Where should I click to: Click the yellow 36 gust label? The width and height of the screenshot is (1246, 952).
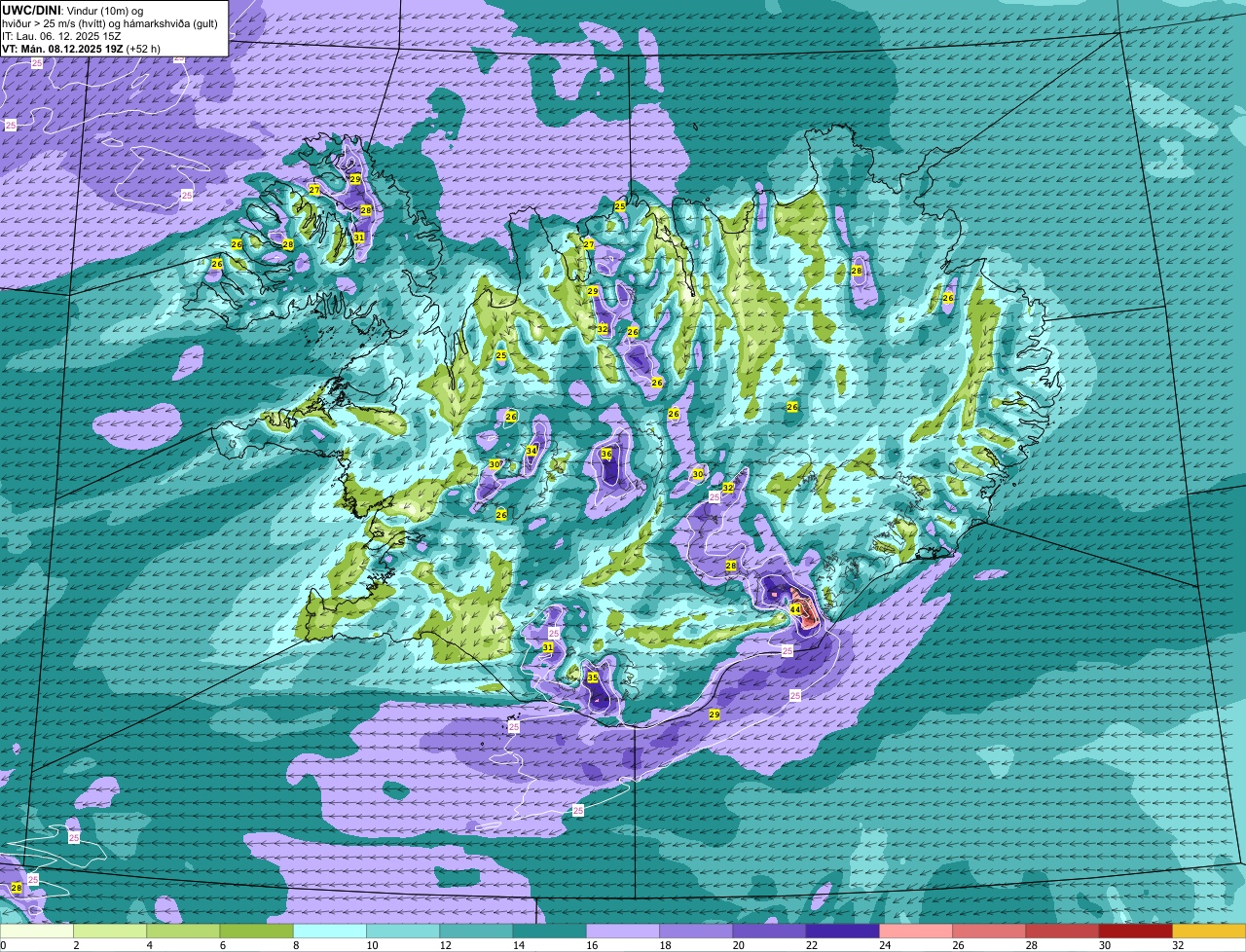click(x=606, y=454)
